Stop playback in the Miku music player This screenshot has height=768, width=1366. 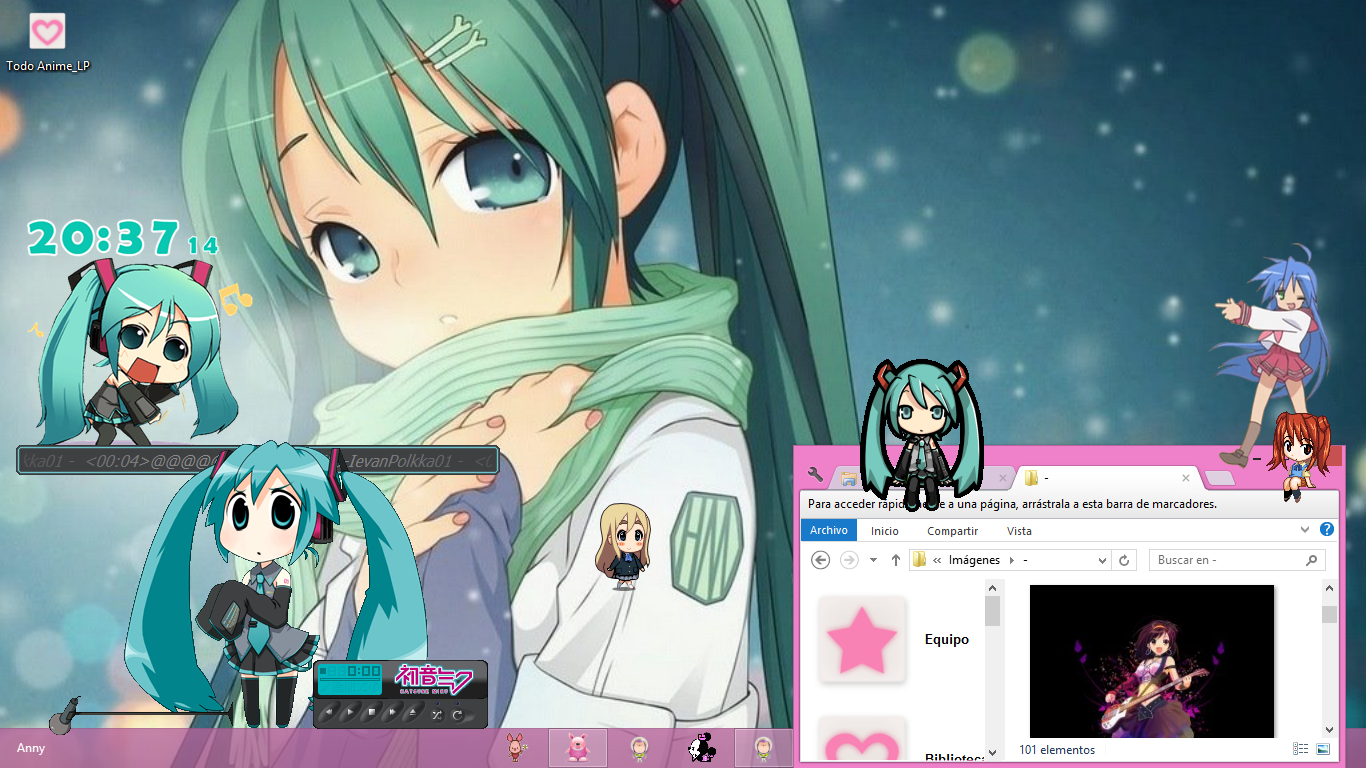tap(372, 712)
